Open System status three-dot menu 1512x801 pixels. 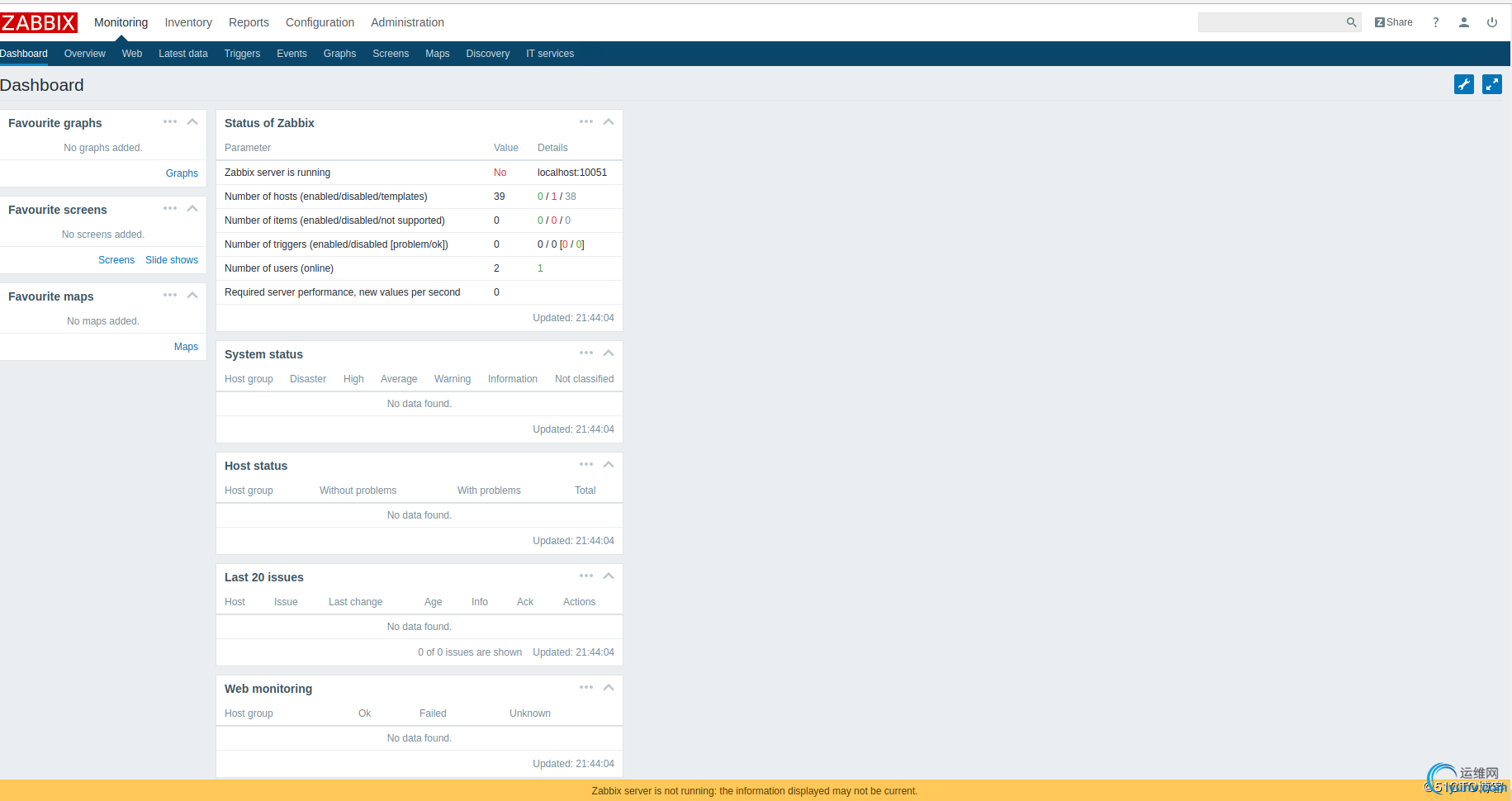pyautogui.click(x=586, y=353)
